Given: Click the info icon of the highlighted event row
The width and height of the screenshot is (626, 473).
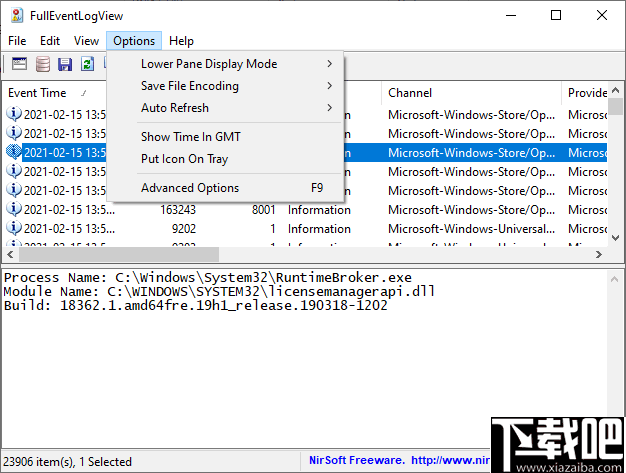Looking at the screenshot, I should pyautogui.click(x=14, y=152).
